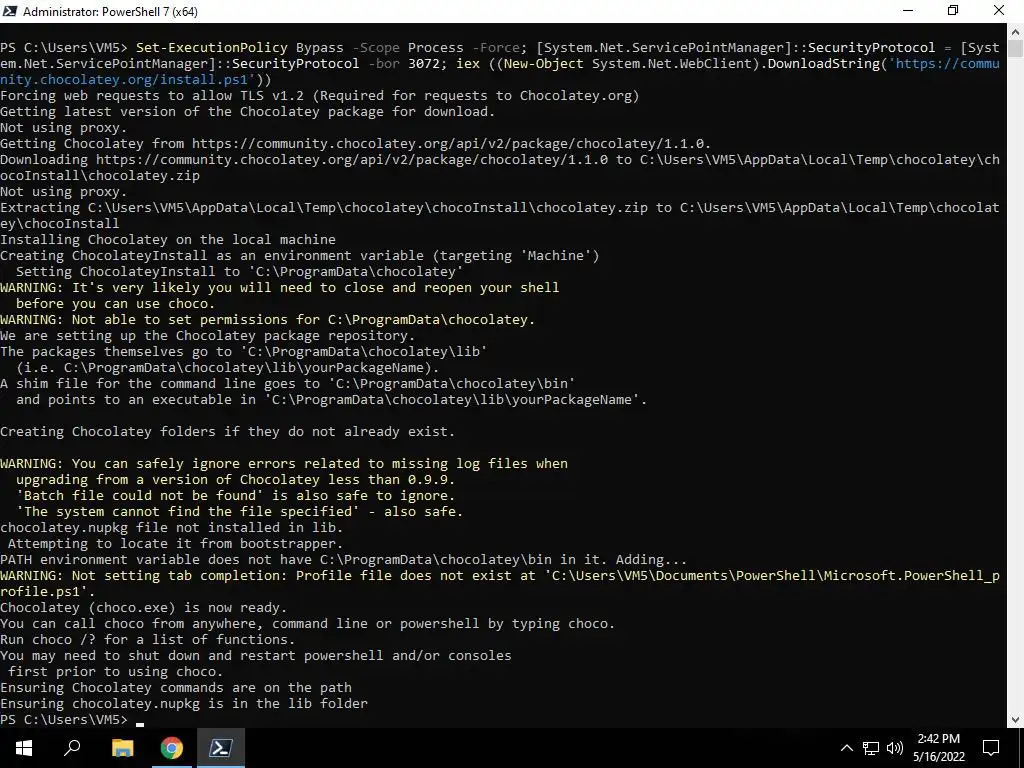Click the 'before you can use choco.' warning line
Image resolution: width=1024 pixels, height=768 pixels.
pos(115,304)
